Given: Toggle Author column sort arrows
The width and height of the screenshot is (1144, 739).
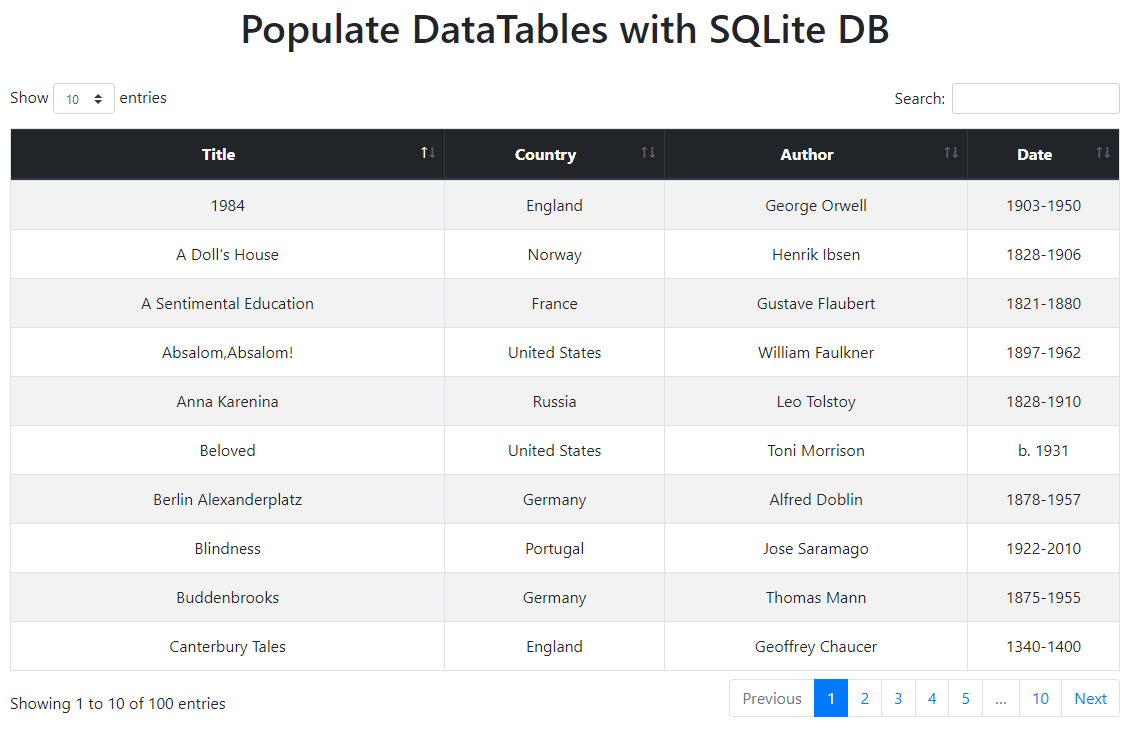Looking at the screenshot, I should pos(951,152).
